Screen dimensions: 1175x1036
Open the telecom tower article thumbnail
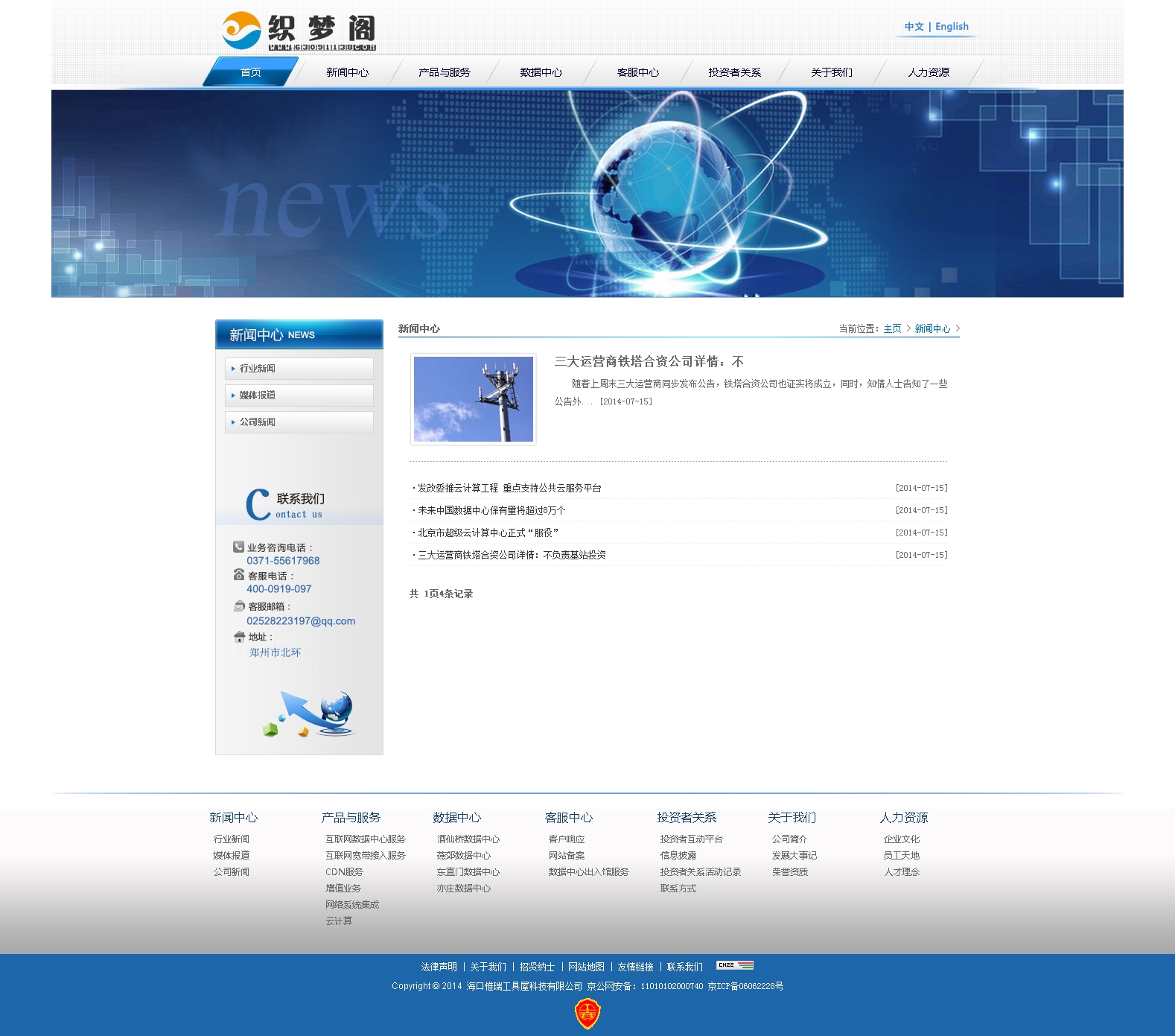point(474,399)
